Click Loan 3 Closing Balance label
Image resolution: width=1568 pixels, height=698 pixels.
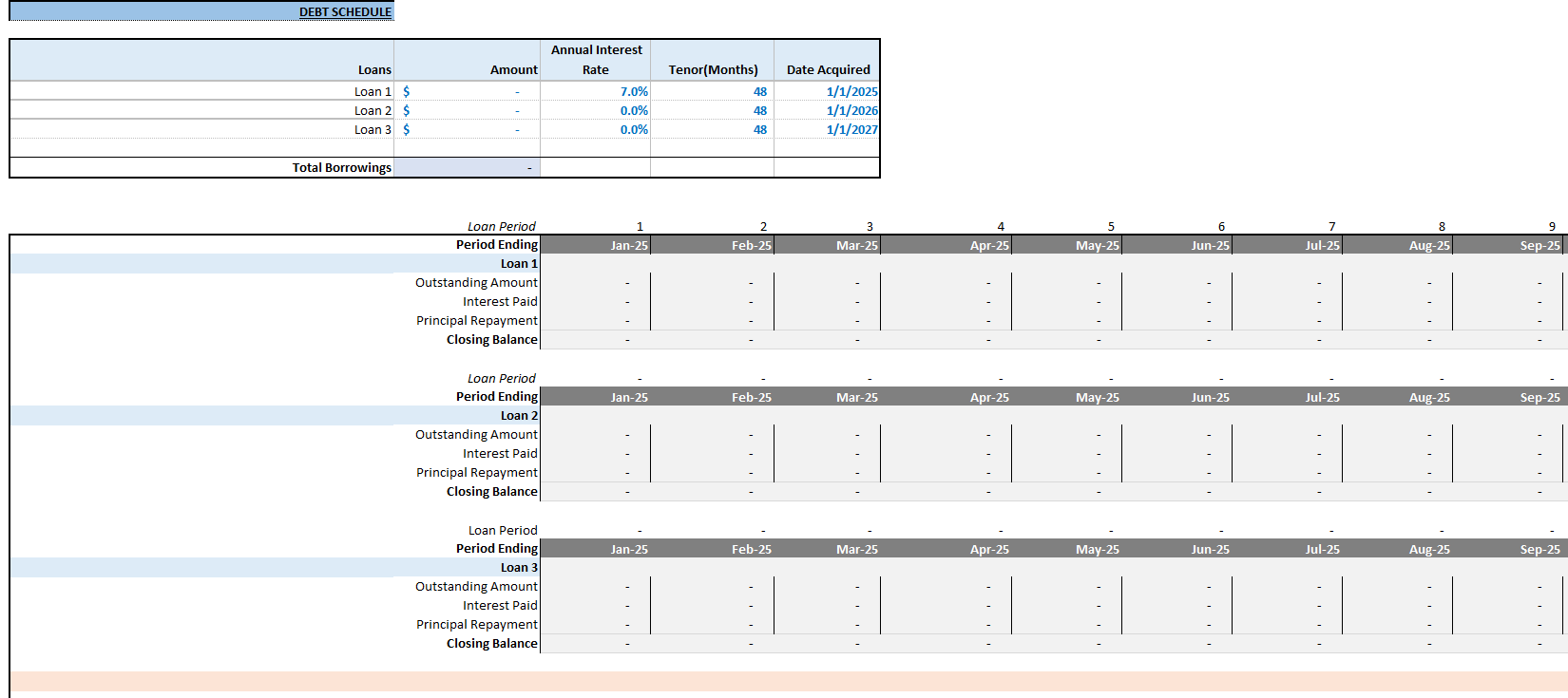pos(491,643)
